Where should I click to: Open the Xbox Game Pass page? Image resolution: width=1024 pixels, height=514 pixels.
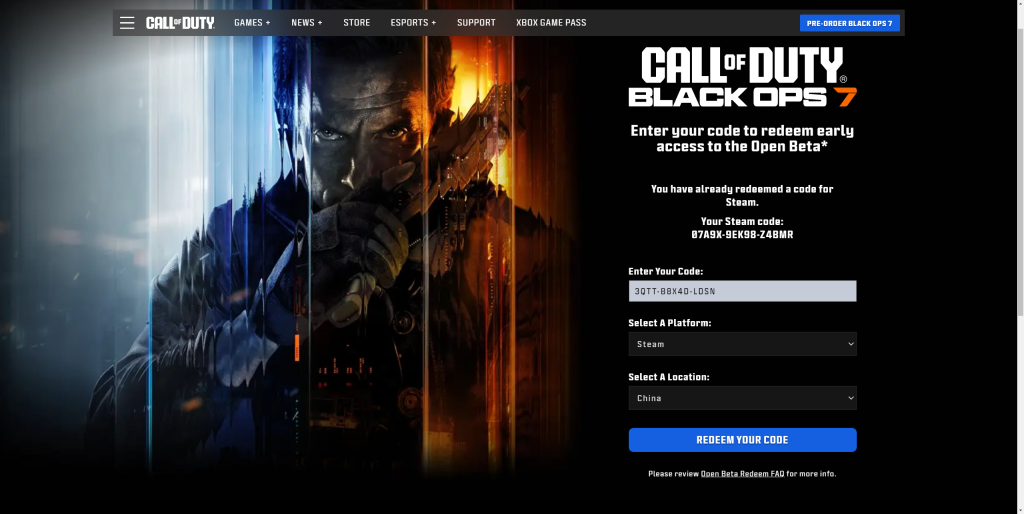[551, 23]
